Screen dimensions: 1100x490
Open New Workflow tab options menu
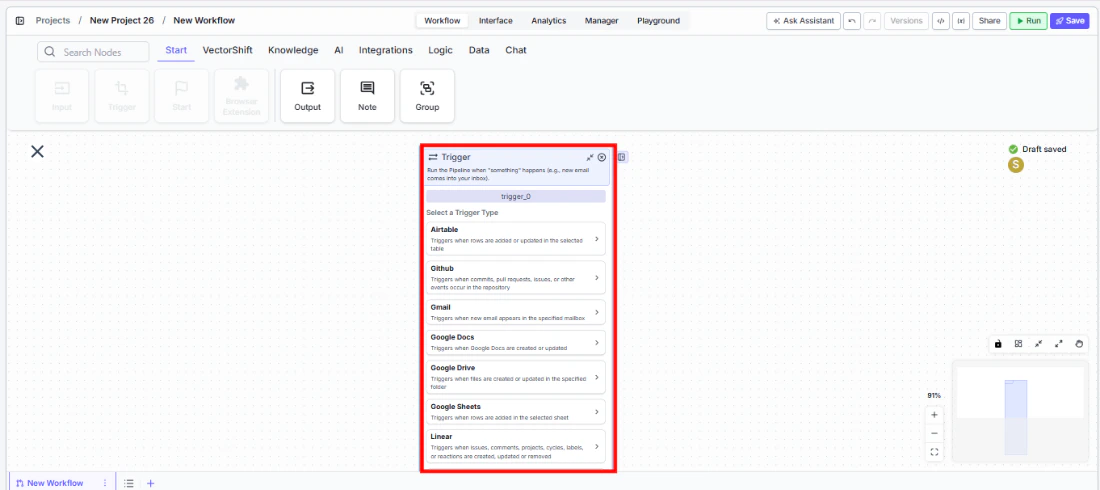click(105, 483)
